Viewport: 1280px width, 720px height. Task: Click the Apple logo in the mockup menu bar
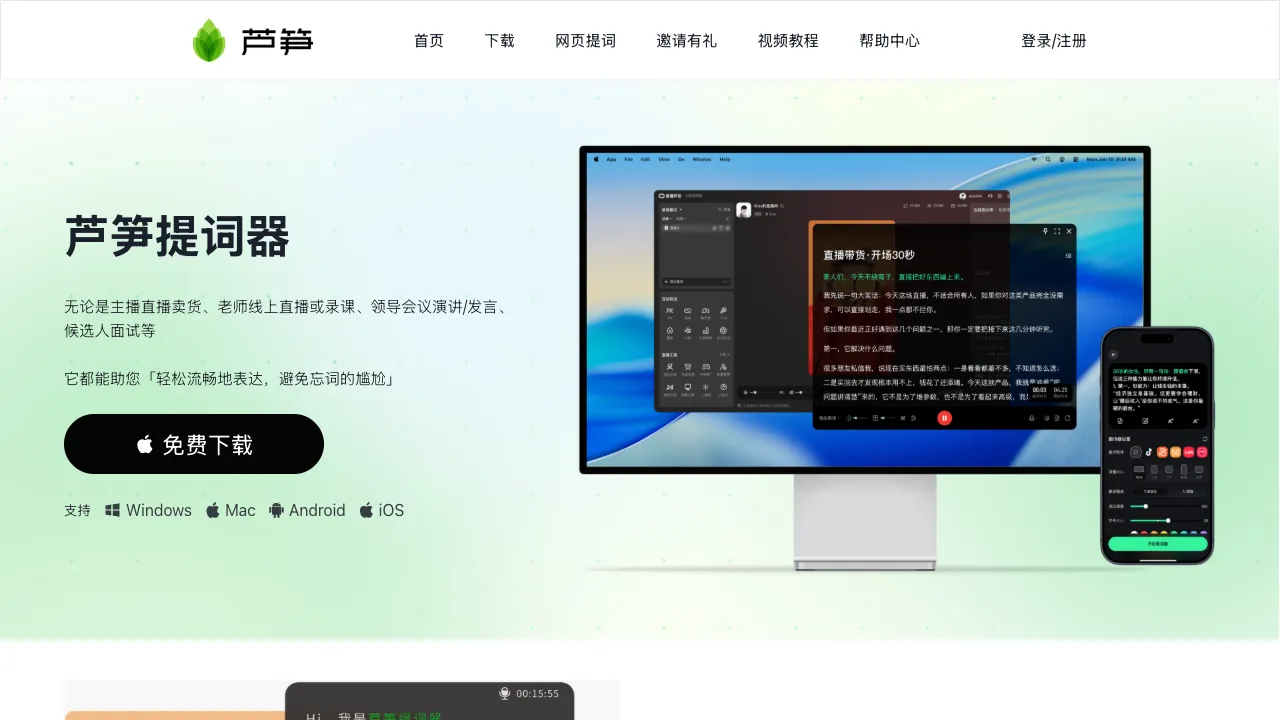click(594, 159)
